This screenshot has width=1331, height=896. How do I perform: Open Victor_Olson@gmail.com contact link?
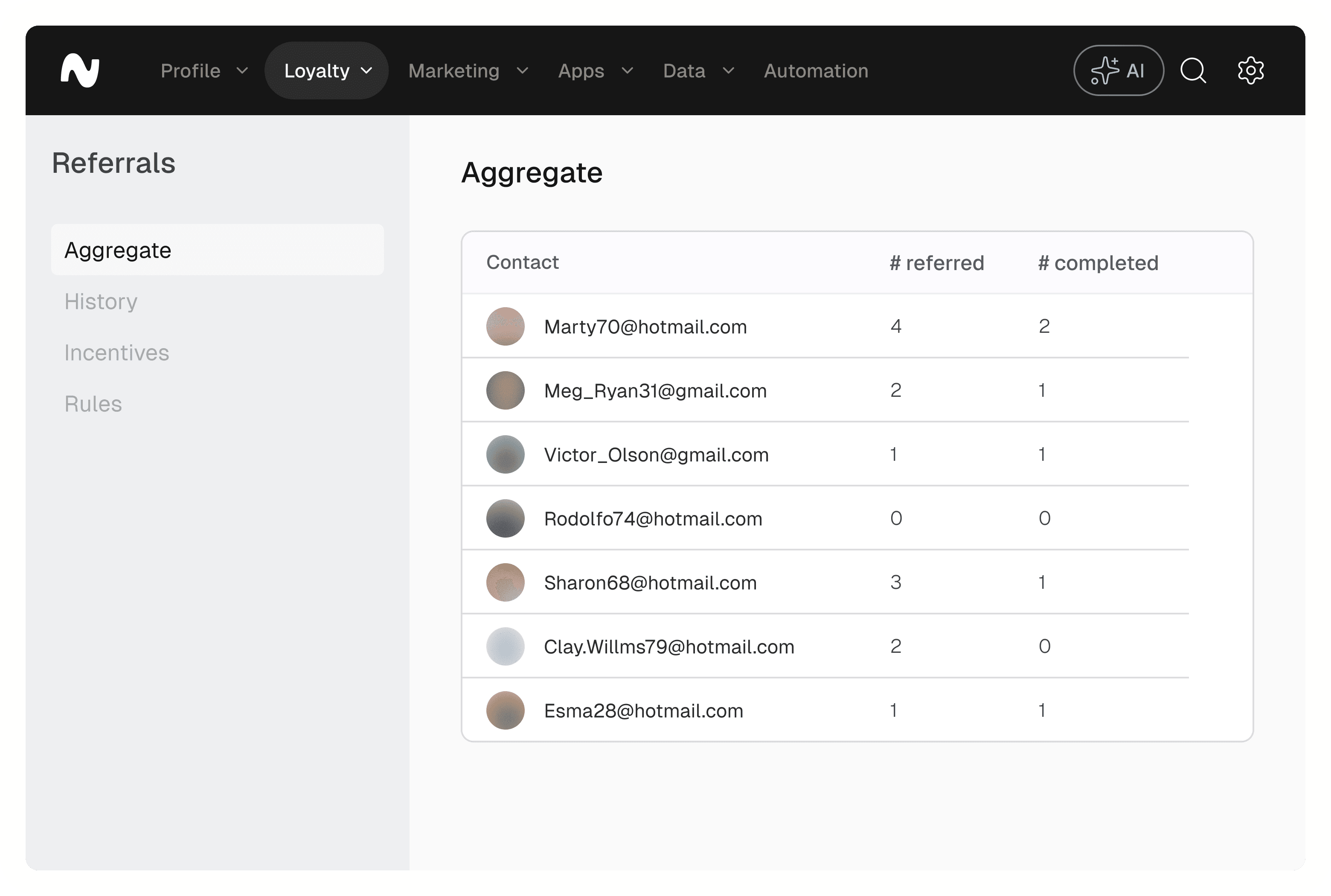656,455
